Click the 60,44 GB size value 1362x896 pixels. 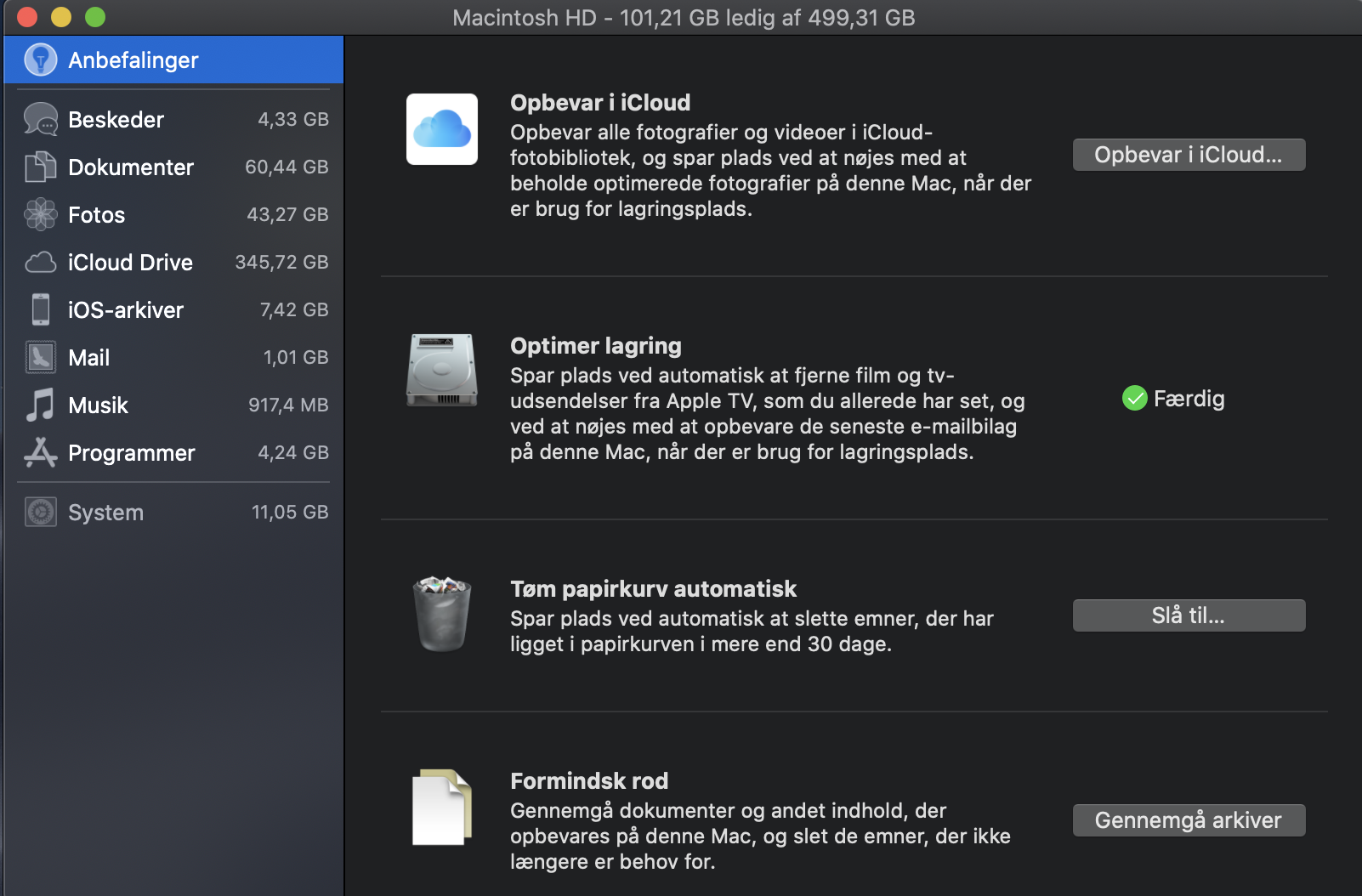click(x=287, y=167)
